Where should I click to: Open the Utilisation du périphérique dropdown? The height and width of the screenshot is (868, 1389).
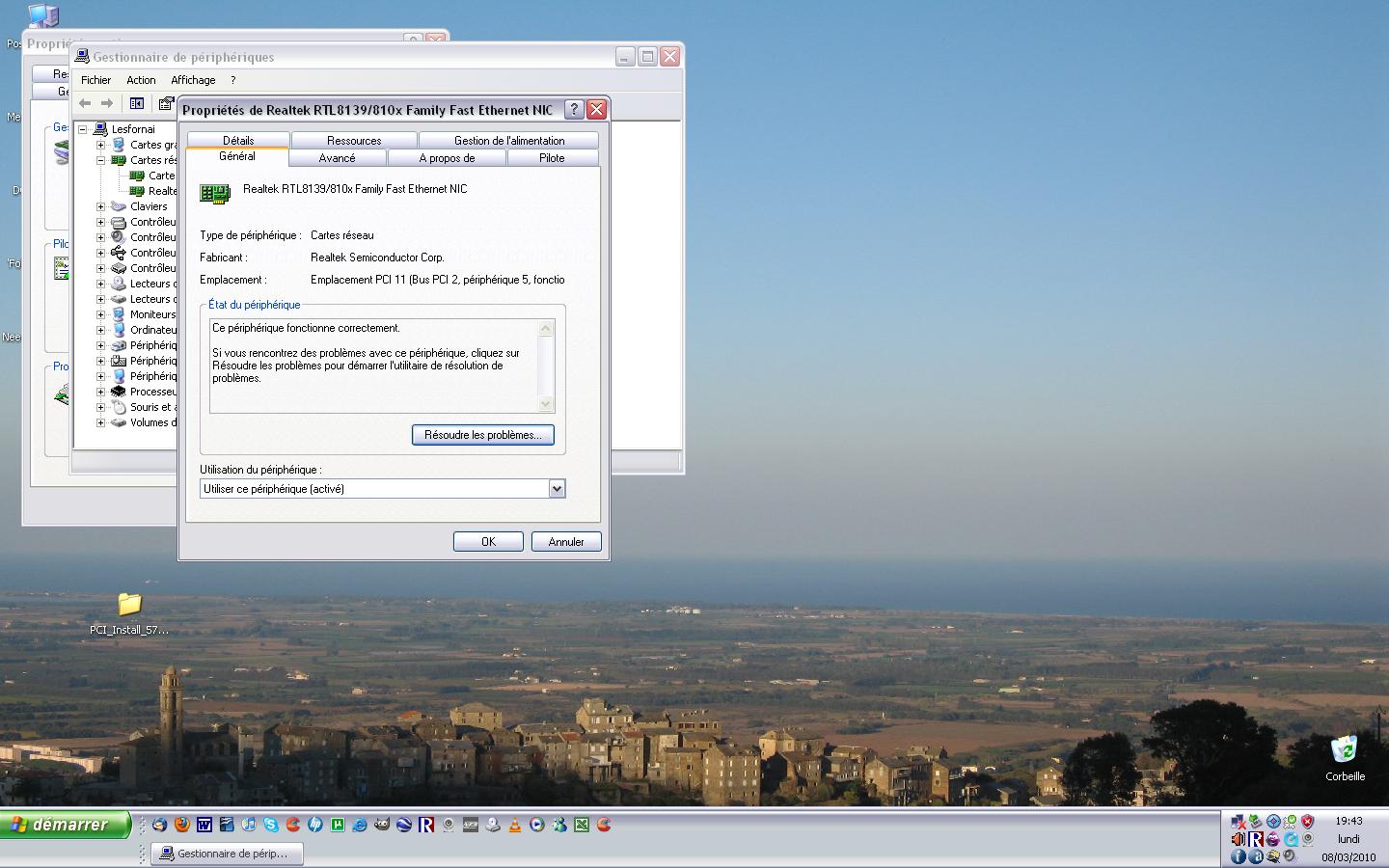click(557, 489)
